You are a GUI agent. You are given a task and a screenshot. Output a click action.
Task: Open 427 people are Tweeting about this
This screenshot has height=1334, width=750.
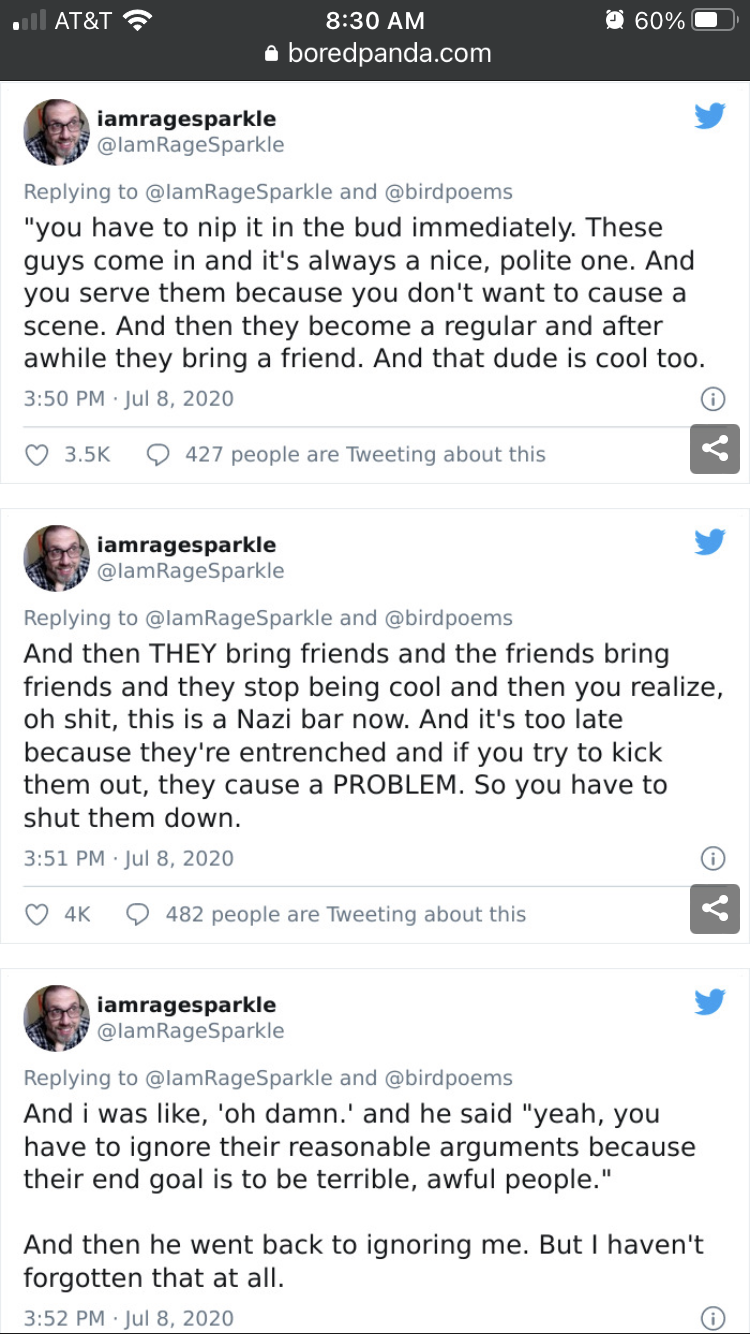pos(365,455)
